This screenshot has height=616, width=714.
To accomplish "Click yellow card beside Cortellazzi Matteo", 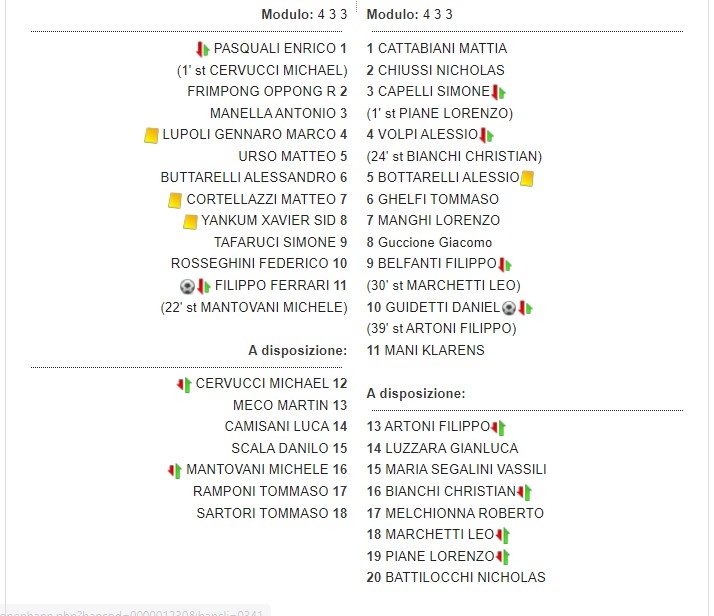I will click(176, 200).
